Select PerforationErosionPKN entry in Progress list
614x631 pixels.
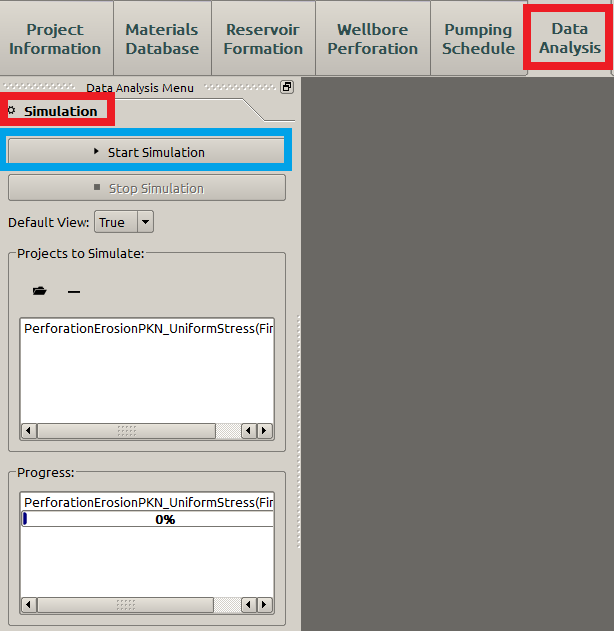click(147, 502)
